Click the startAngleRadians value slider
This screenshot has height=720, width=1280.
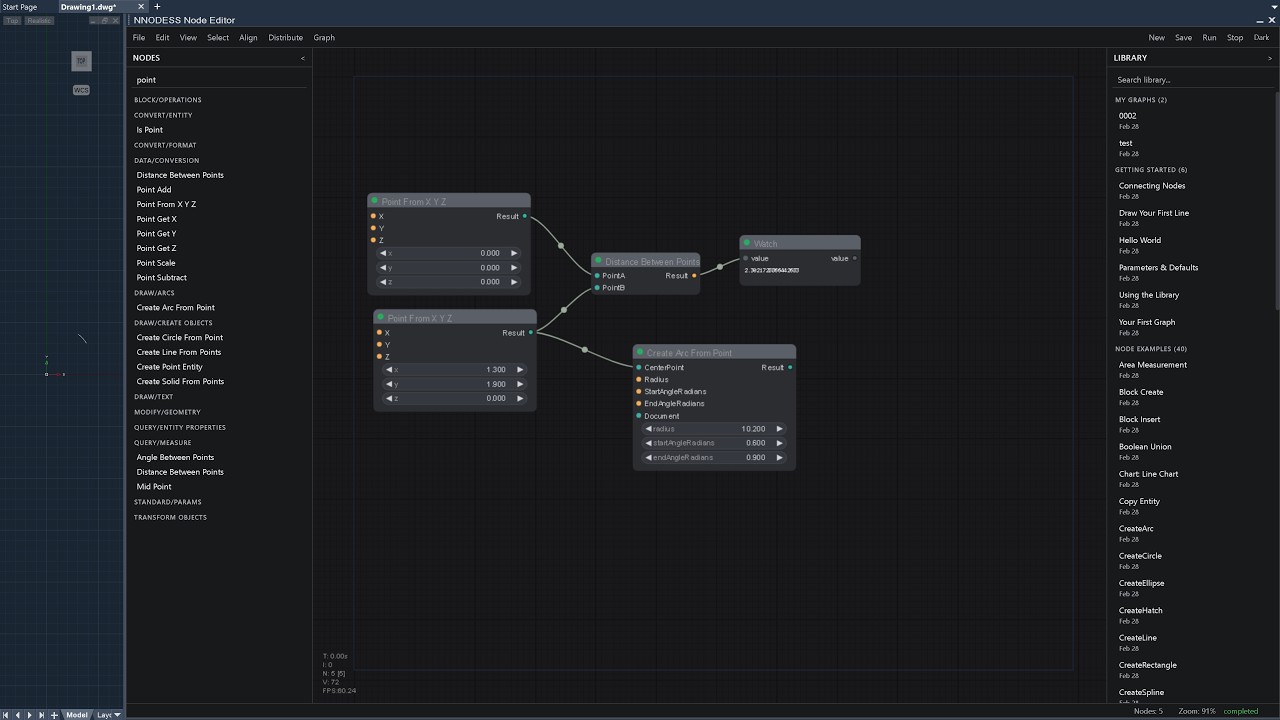[x=714, y=443]
